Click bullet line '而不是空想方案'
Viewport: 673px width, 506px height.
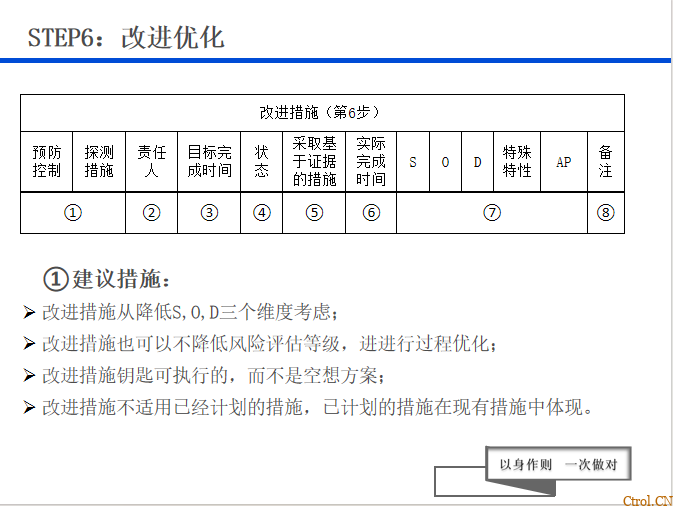tap(213, 376)
